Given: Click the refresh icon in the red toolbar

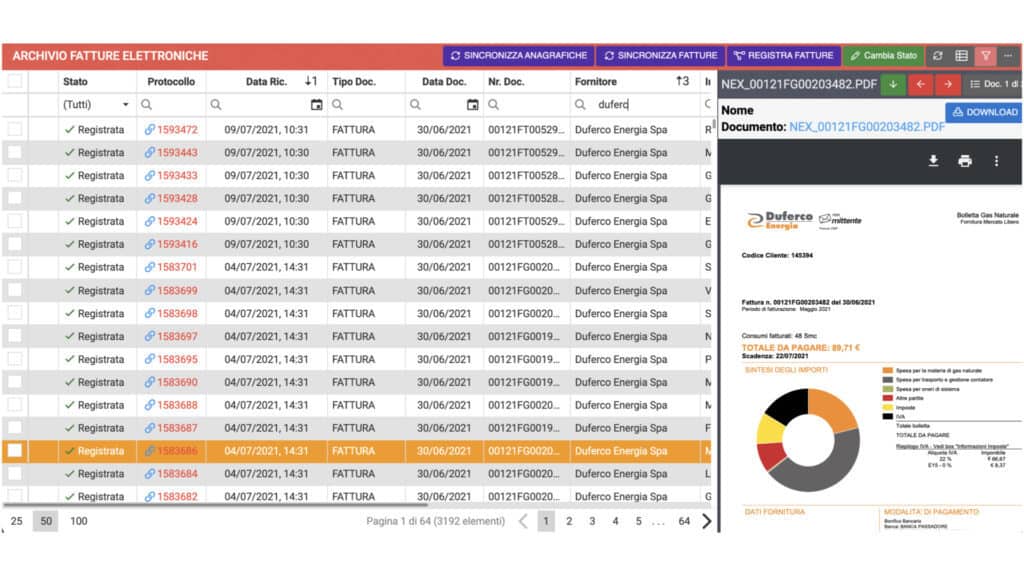Looking at the screenshot, I should pos(938,56).
